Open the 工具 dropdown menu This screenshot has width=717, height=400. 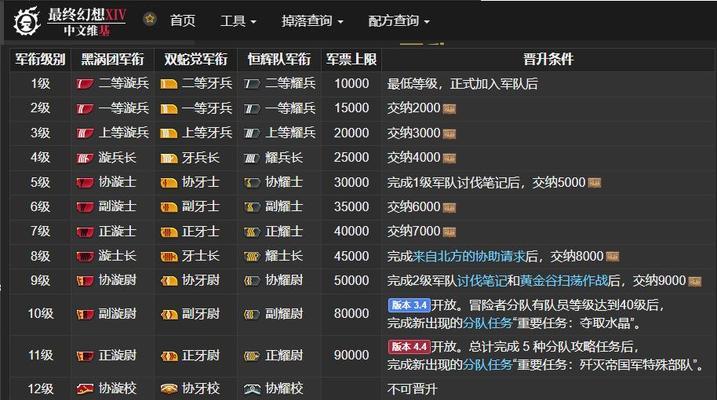click(238, 21)
